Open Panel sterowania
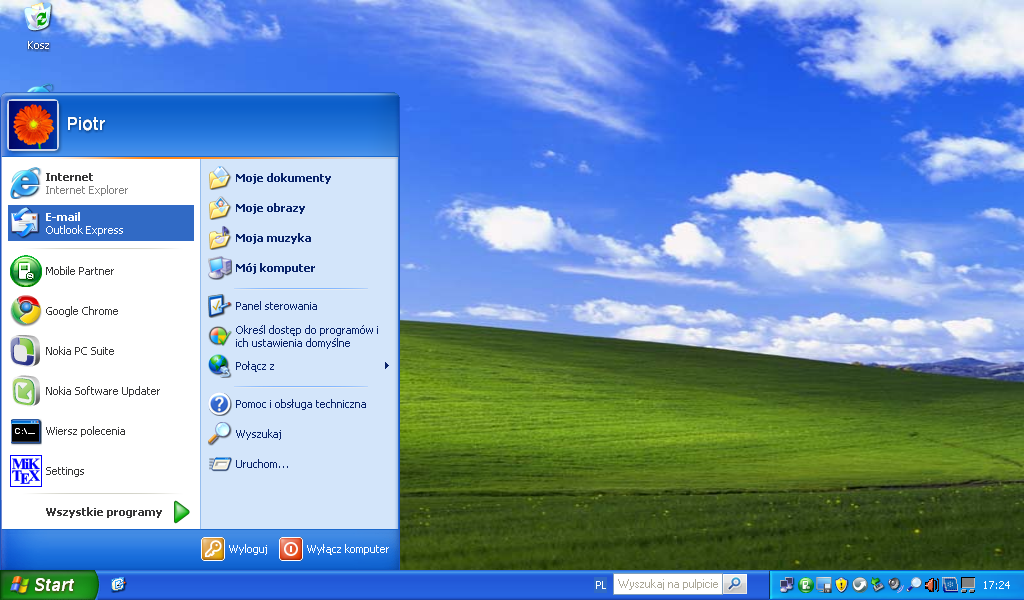The height and width of the screenshot is (600, 1024). 299,306
